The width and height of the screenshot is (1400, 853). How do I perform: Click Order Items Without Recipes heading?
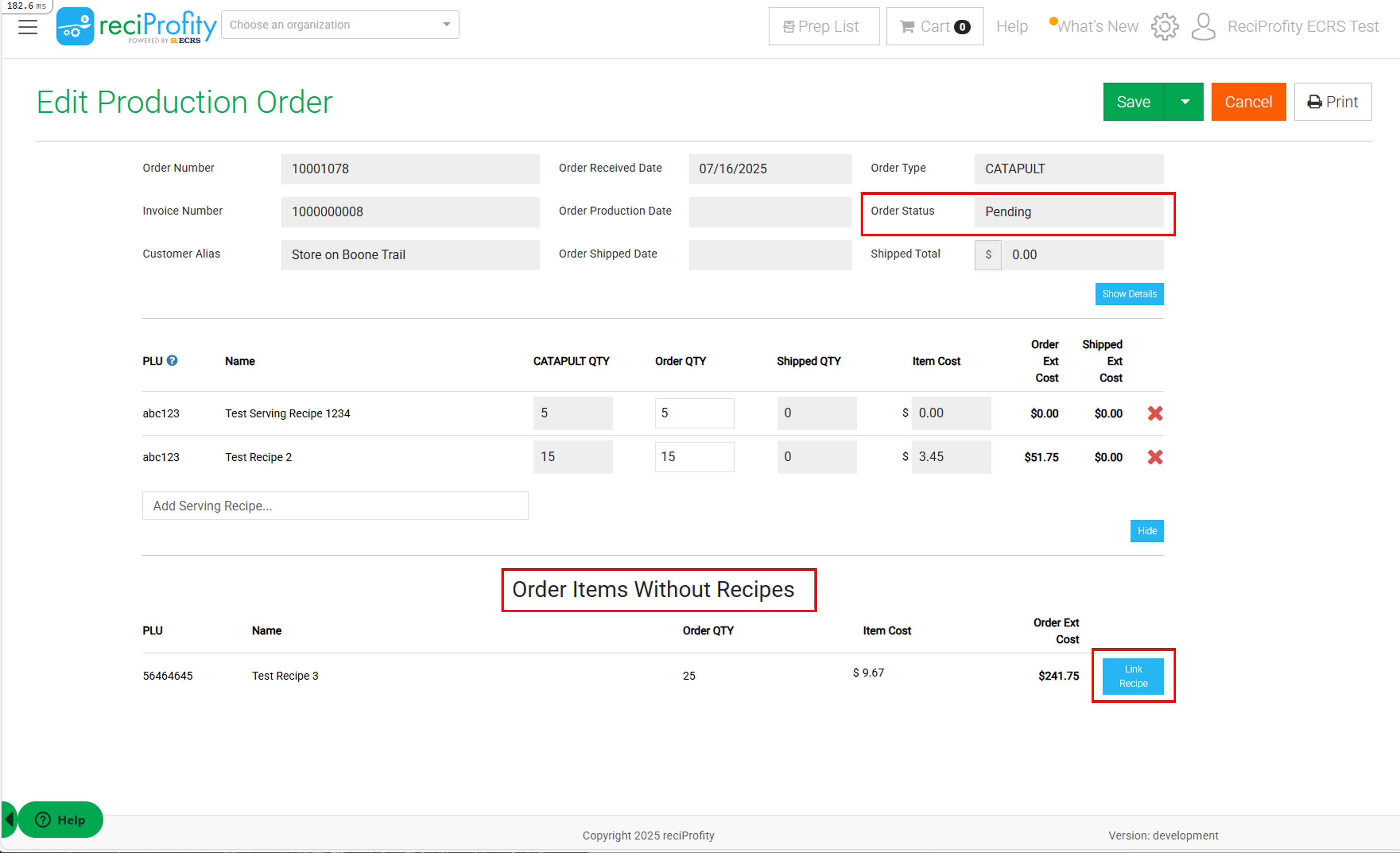pos(653,589)
